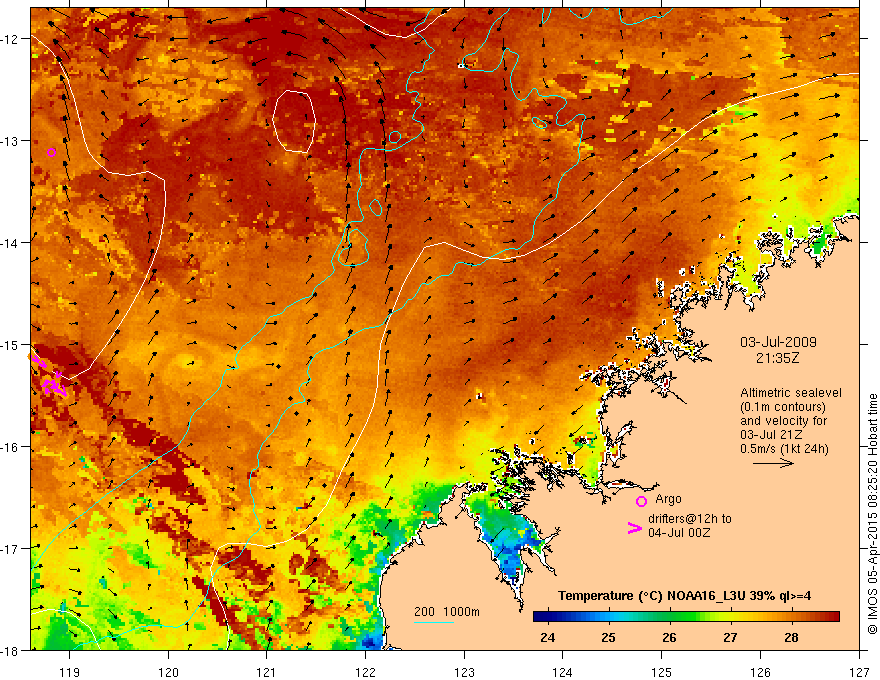
Task: Click the Argo float marker near longitude 119
Action: [52, 152]
